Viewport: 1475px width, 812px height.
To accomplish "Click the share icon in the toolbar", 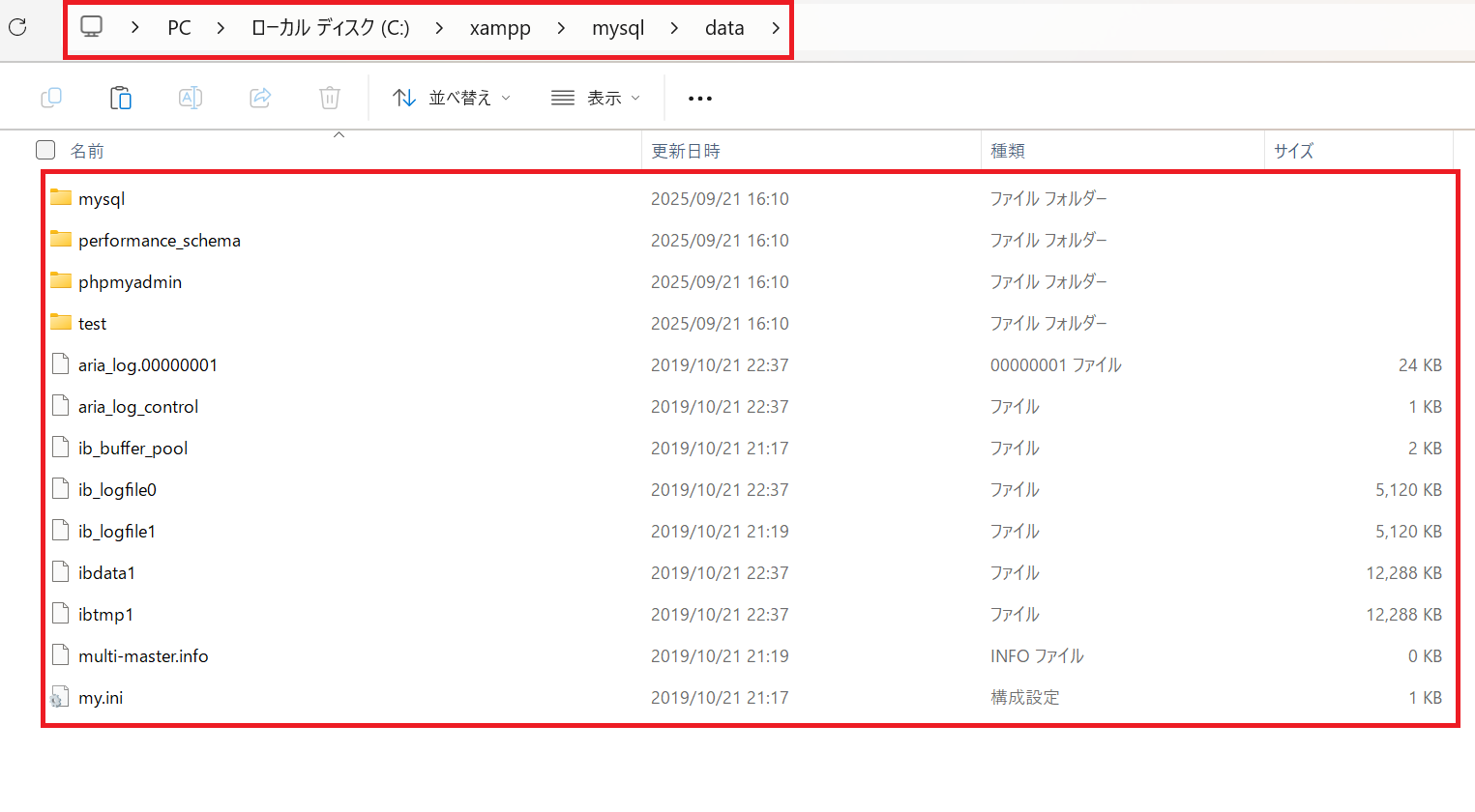I will tap(260, 98).
